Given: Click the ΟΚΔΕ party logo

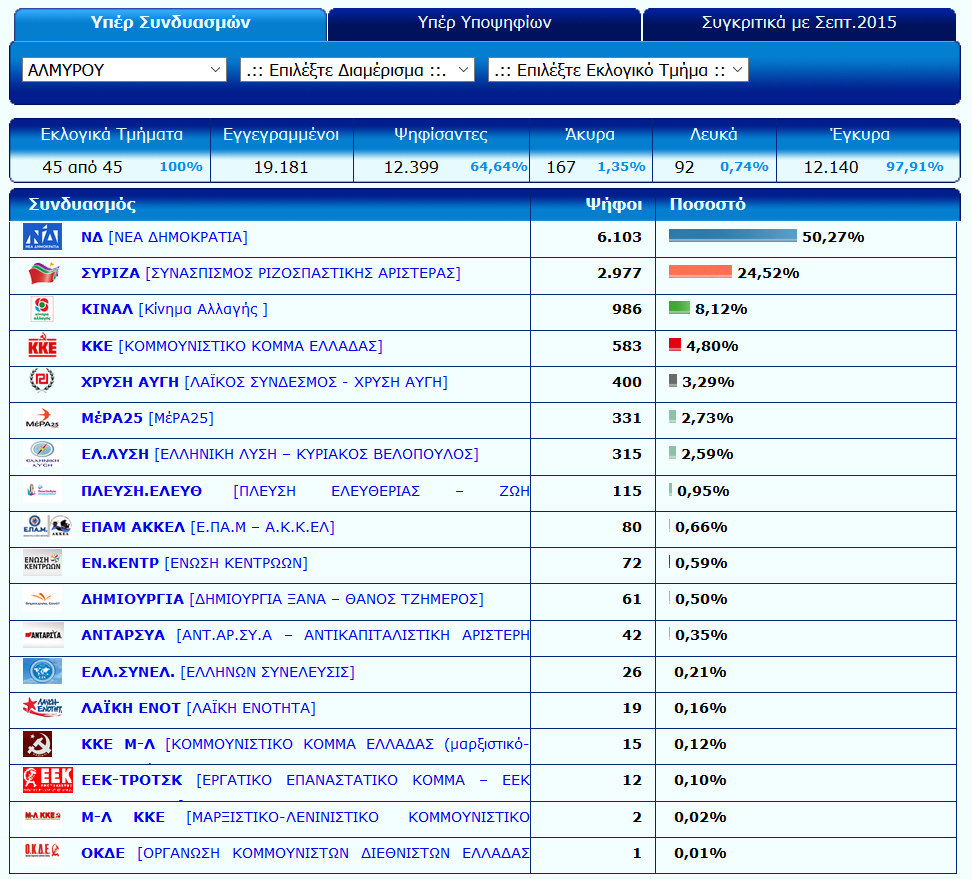Looking at the screenshot, I should coord(42,852).
